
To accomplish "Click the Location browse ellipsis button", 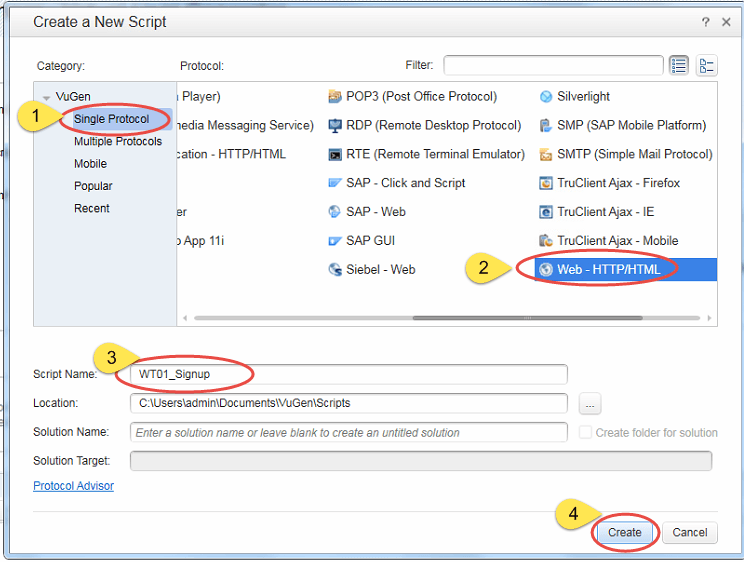I will (590, 403).
